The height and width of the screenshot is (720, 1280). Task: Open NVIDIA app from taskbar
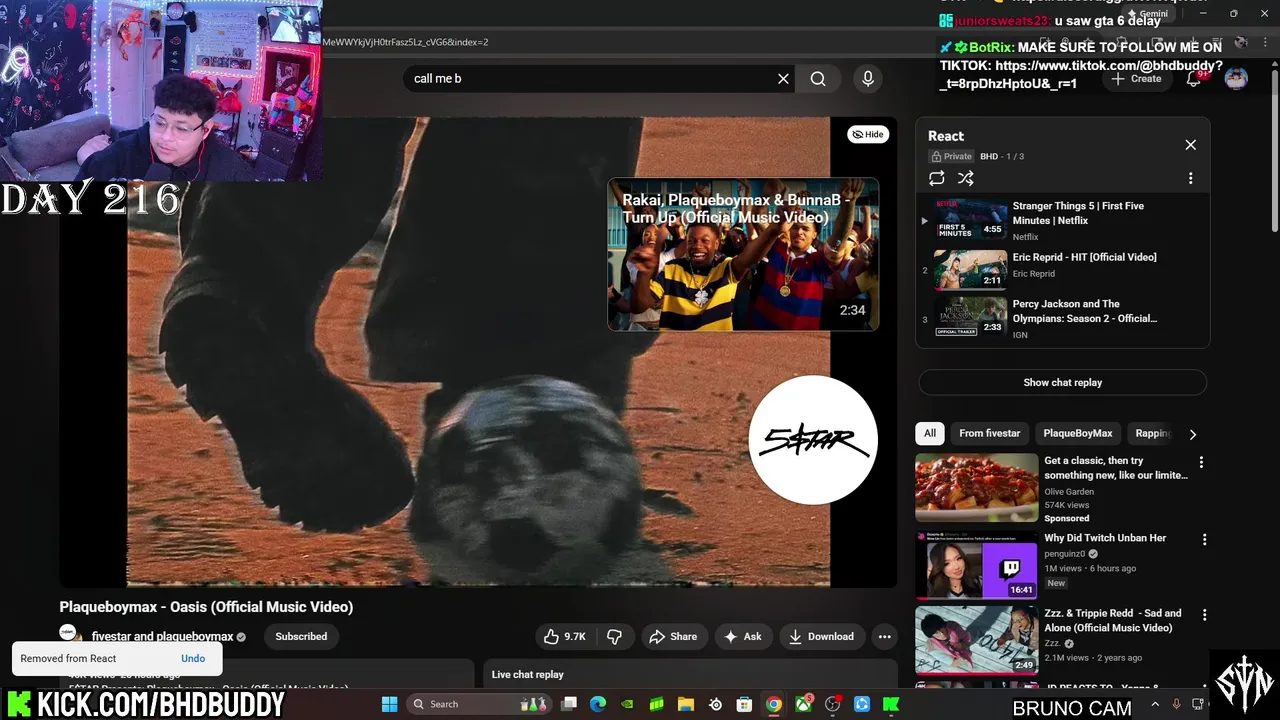[628, 704]
